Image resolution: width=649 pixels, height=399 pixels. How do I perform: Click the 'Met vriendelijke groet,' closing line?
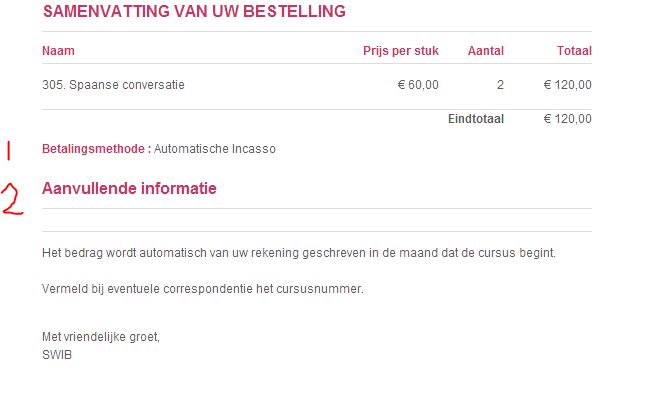(x=101, y=337)
